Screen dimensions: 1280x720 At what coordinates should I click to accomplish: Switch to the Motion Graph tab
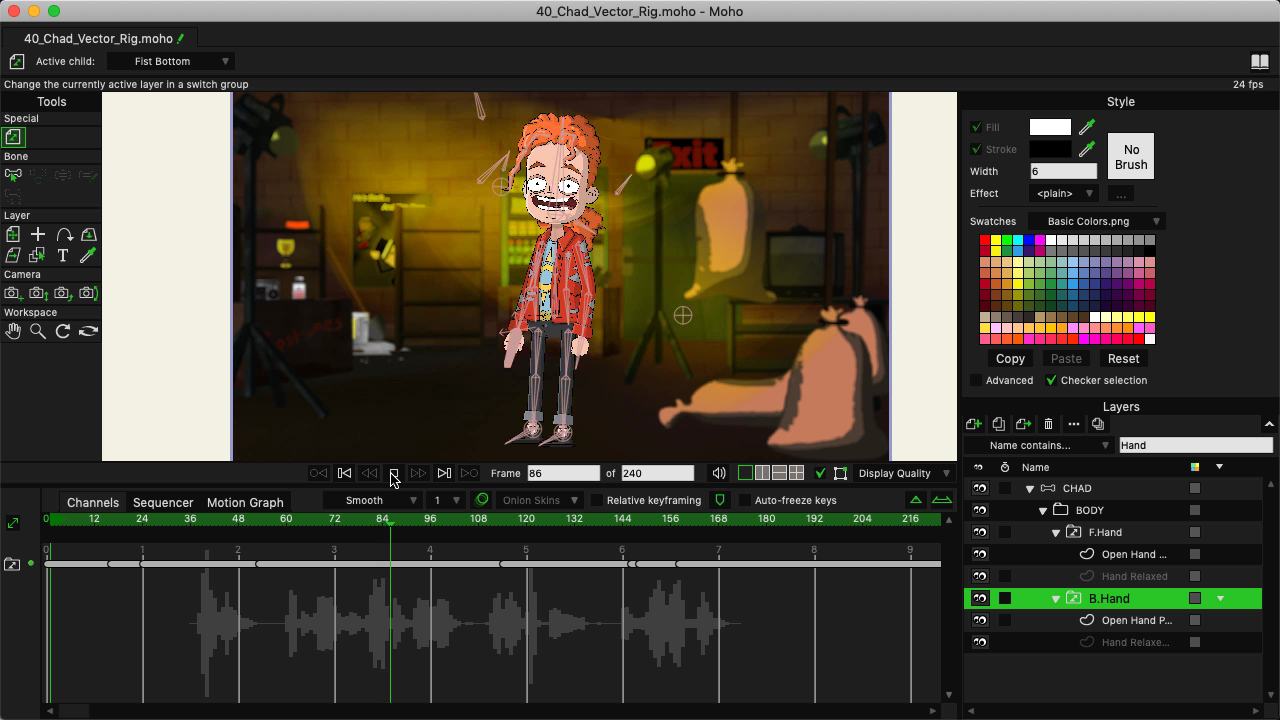[x=245, y=503]
